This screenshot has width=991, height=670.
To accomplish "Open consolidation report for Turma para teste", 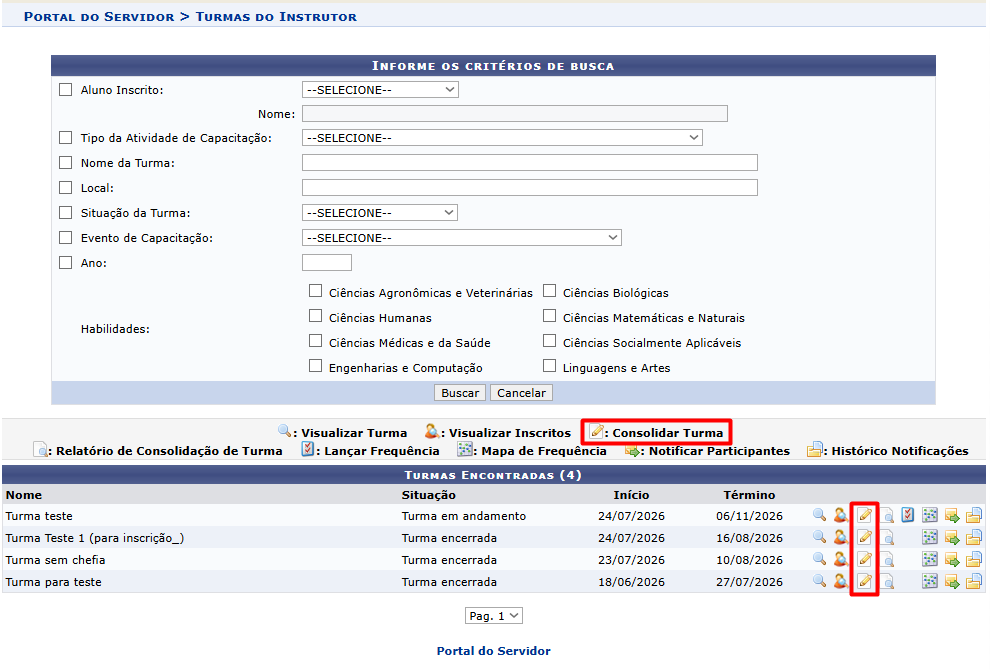I will coord(887,582).
